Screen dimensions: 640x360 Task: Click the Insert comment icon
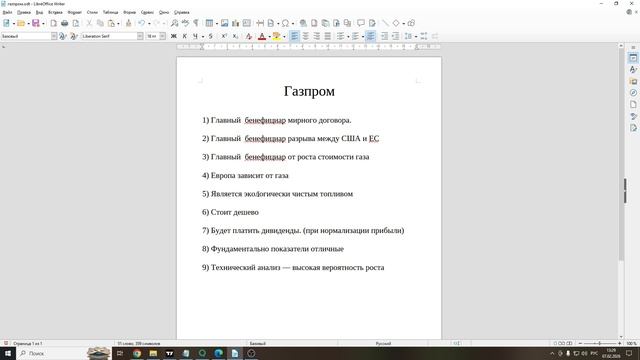pos(361,23)
